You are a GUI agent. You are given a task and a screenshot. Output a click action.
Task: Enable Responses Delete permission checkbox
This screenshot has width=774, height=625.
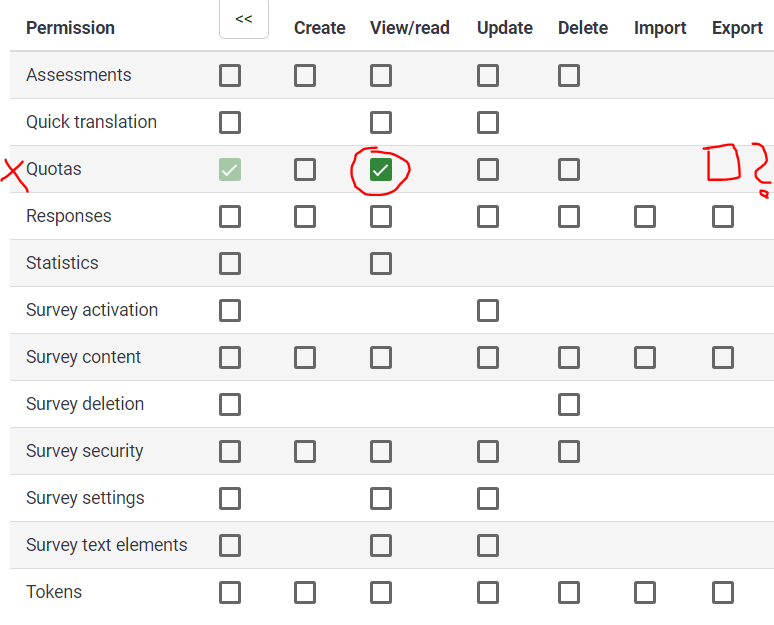pos(569,216)
